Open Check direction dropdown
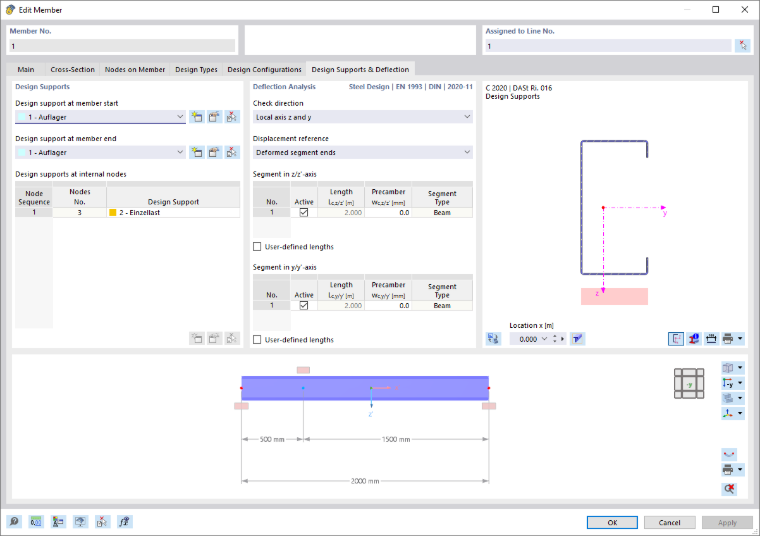 coord(467,117)
